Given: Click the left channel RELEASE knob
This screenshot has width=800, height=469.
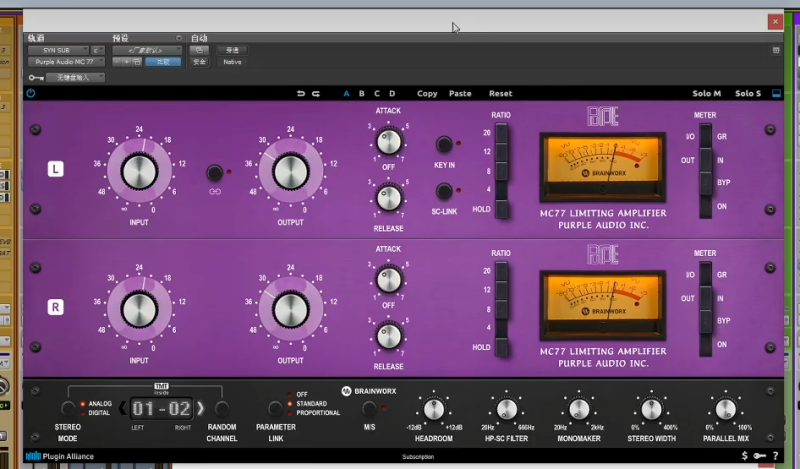Looking at the screenshot, I should click(x=388, y=198).
